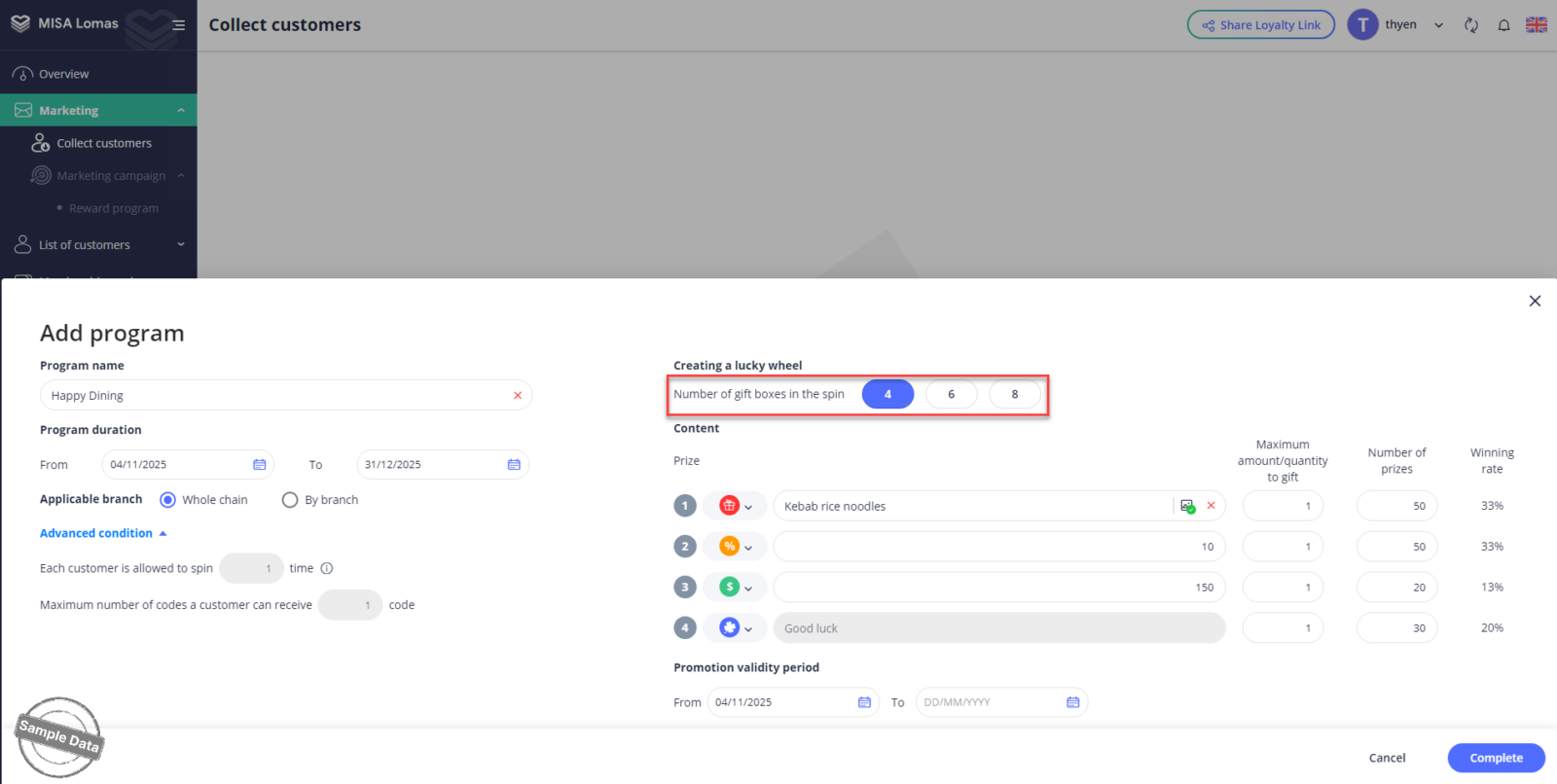Viewport: 1557px width, 784px height.
Task: Open the program start date calendar picker
Action: [260, 465]
